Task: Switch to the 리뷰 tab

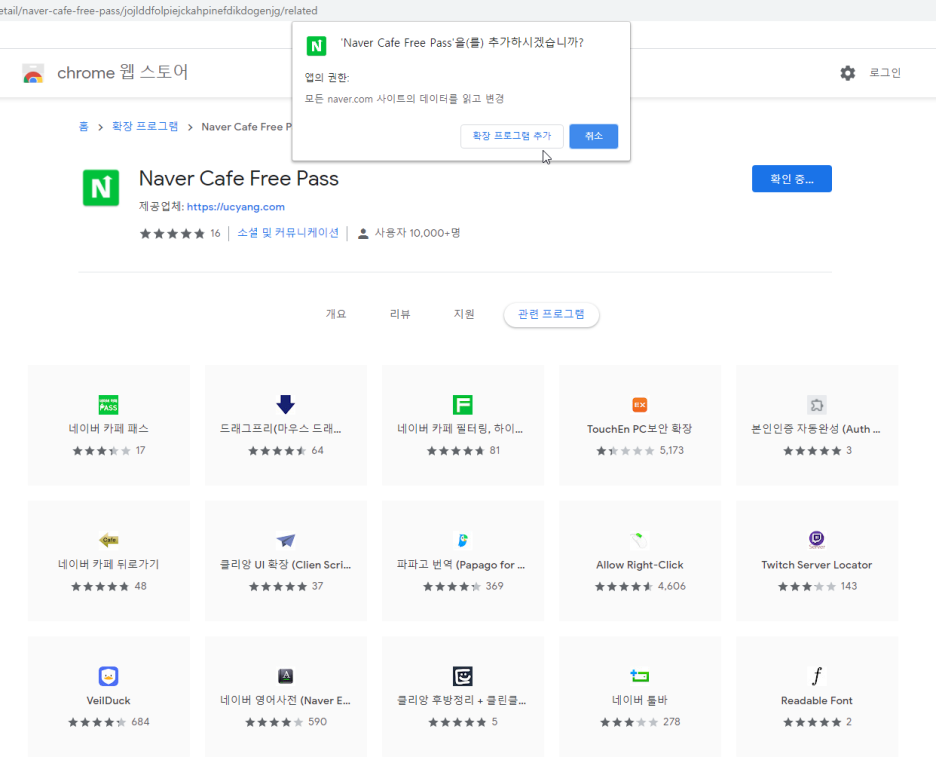Action: (x=399, y=314)
